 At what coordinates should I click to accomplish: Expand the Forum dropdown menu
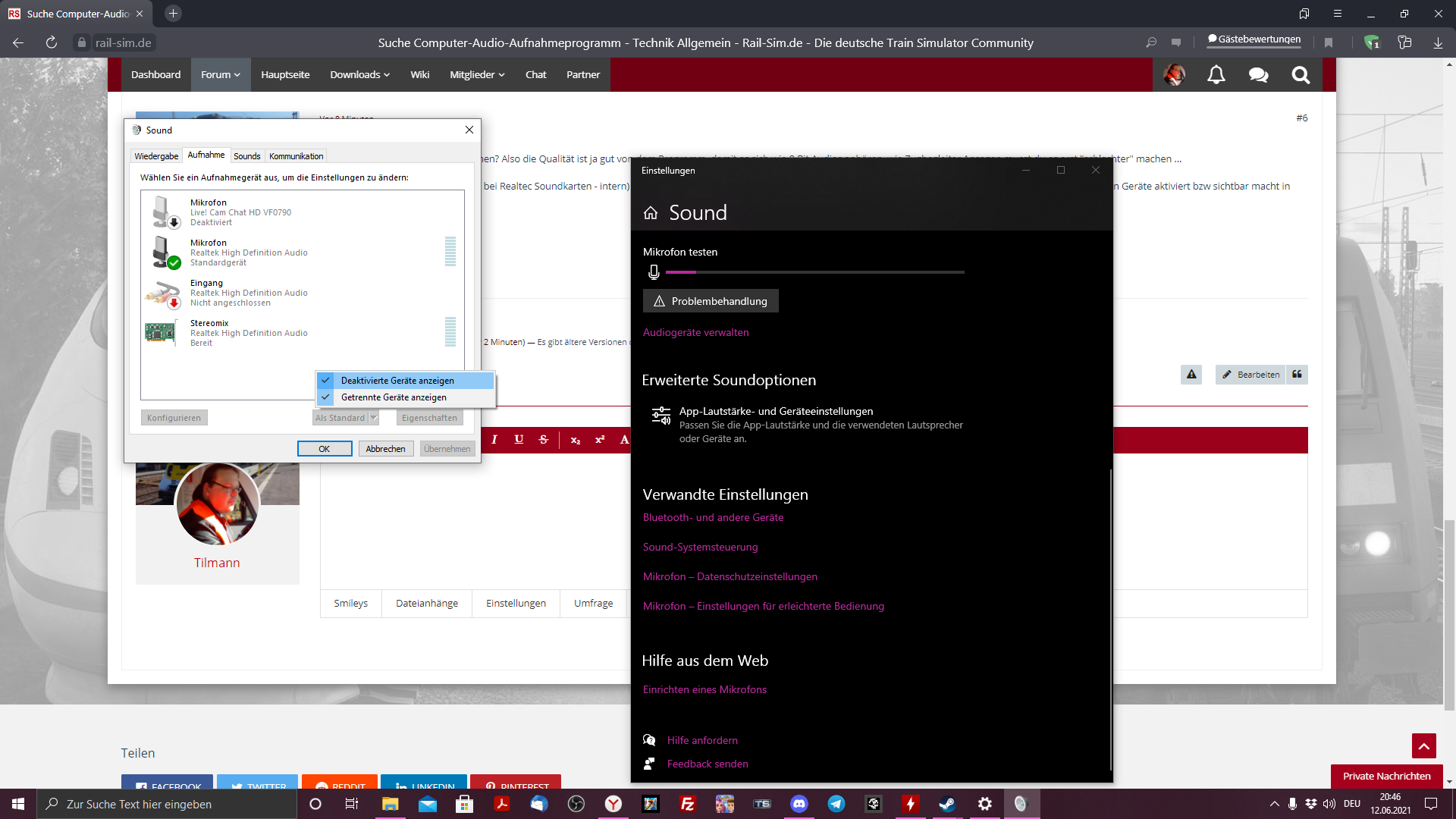click(x=221, y=75)
